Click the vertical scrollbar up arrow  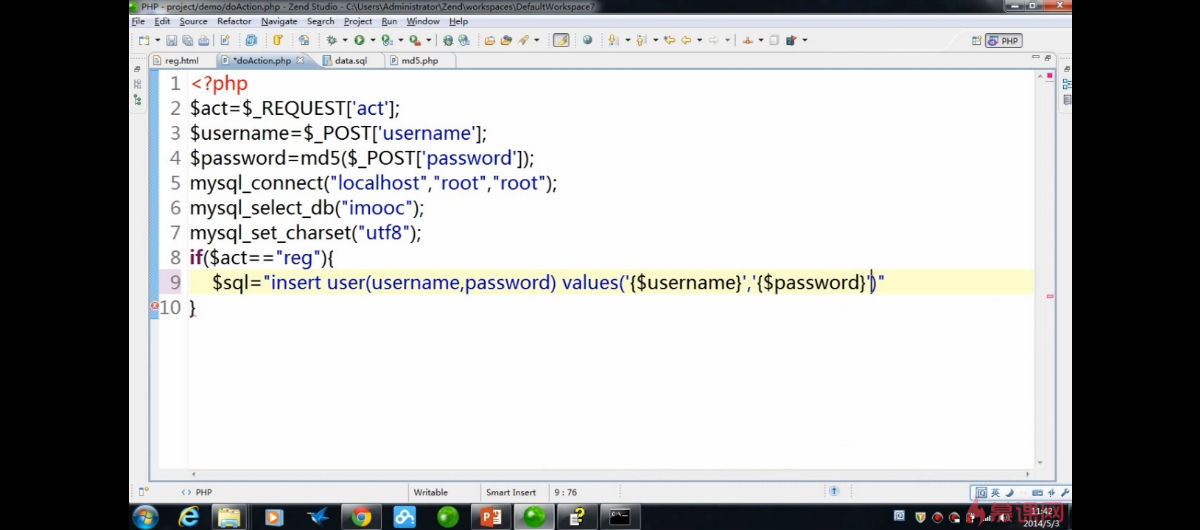point(1039,77)
